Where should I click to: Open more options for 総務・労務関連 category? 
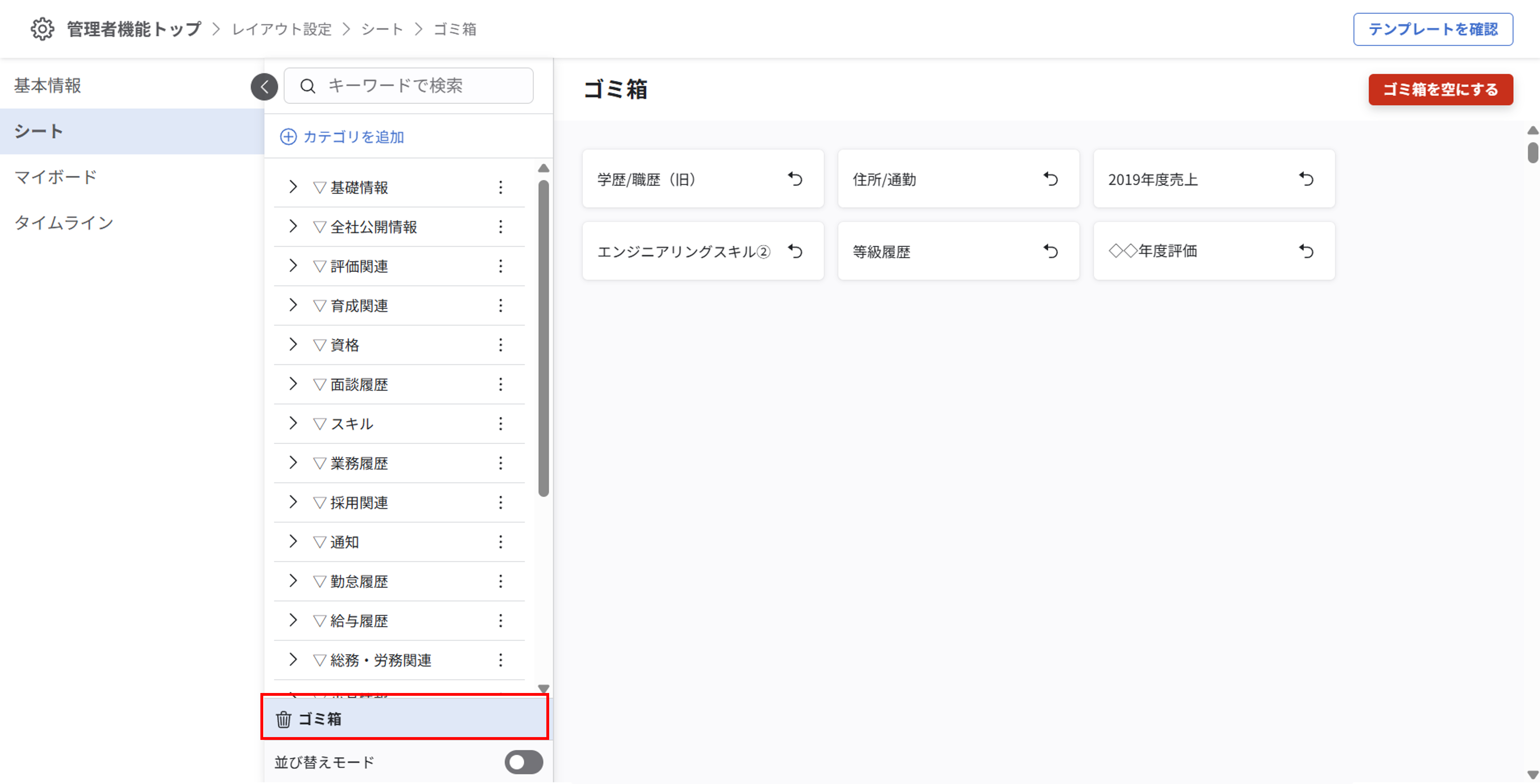tap(500, 660)
